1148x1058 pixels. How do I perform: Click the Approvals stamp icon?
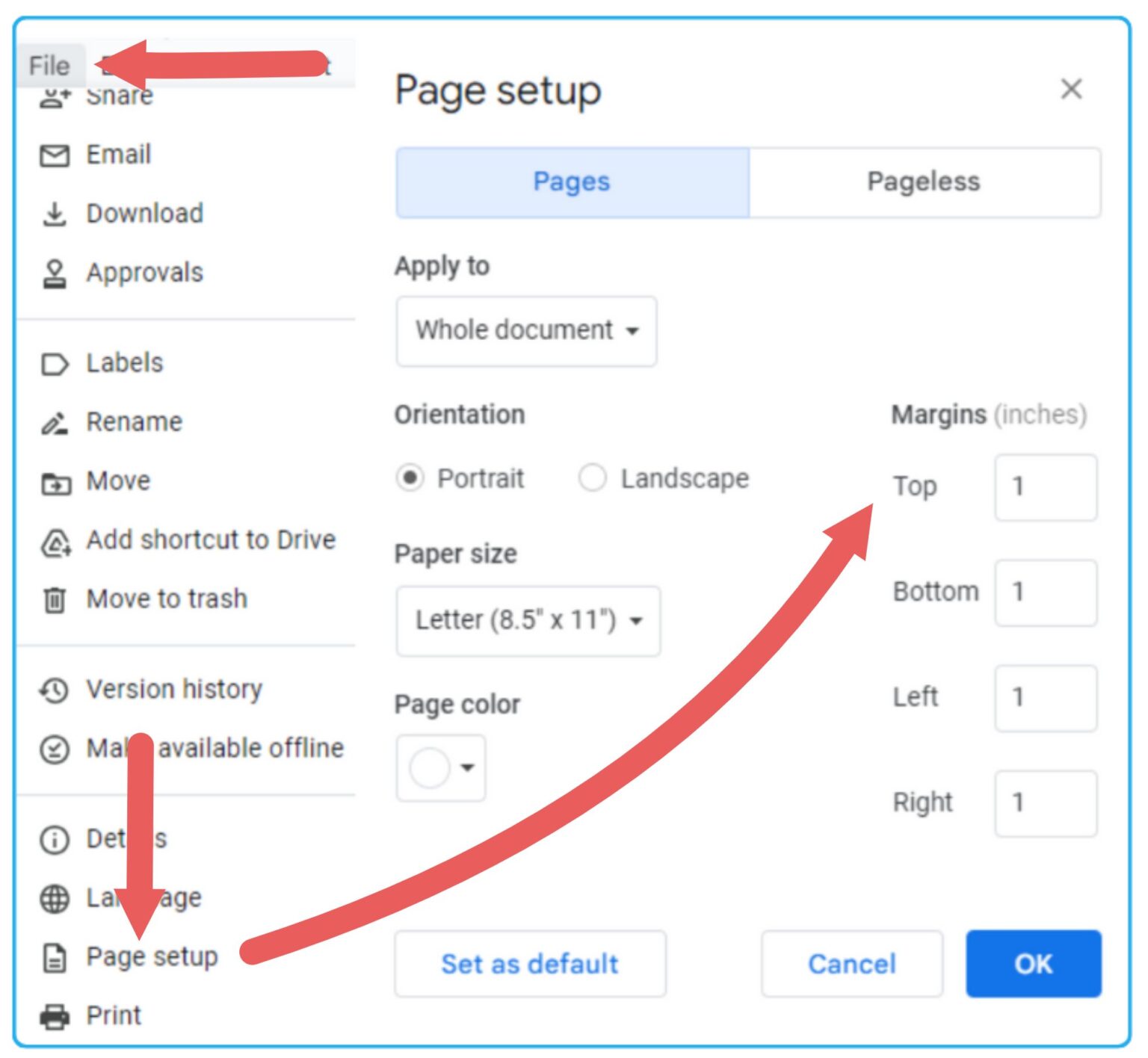[x=53, y=272]
